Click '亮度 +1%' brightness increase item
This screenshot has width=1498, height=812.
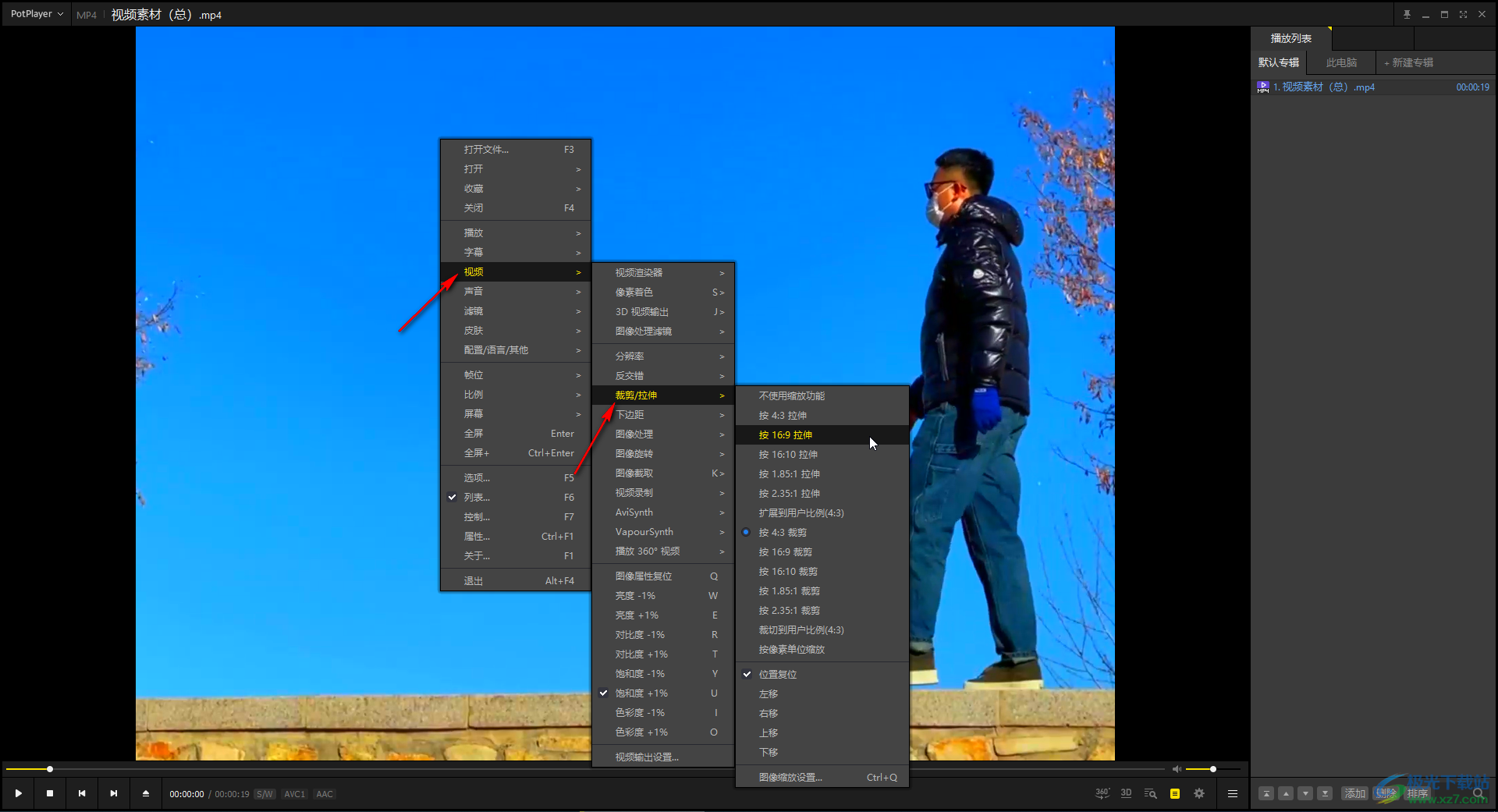click(662, 615)
